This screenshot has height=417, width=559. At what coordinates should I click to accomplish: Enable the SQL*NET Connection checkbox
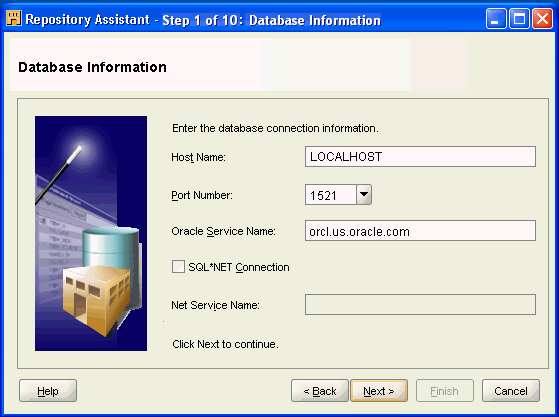pos(178,267)
